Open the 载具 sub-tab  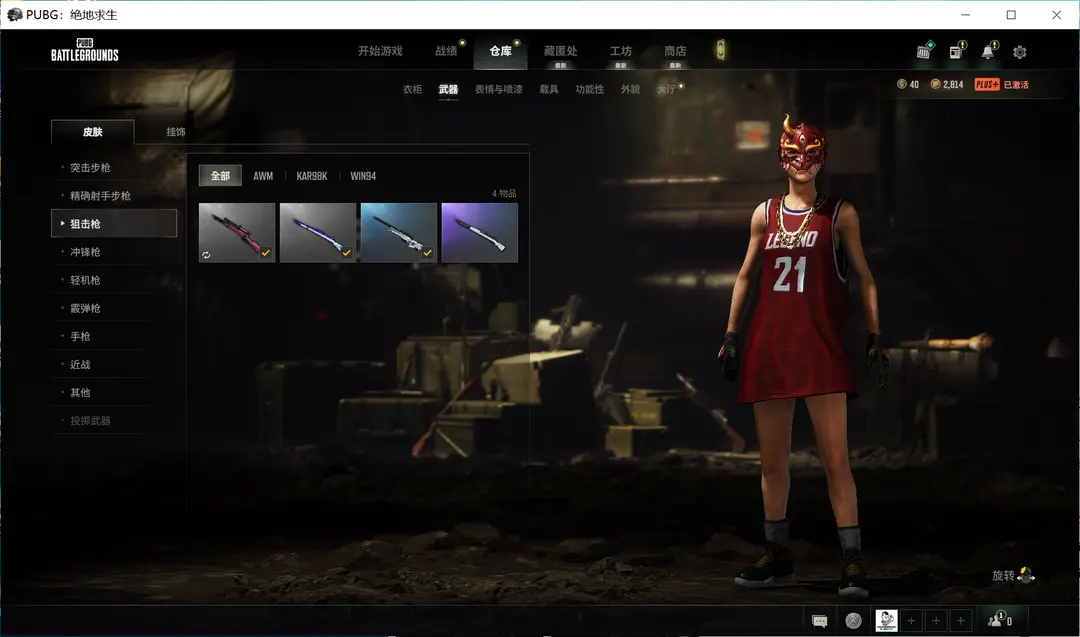[549, 89]
